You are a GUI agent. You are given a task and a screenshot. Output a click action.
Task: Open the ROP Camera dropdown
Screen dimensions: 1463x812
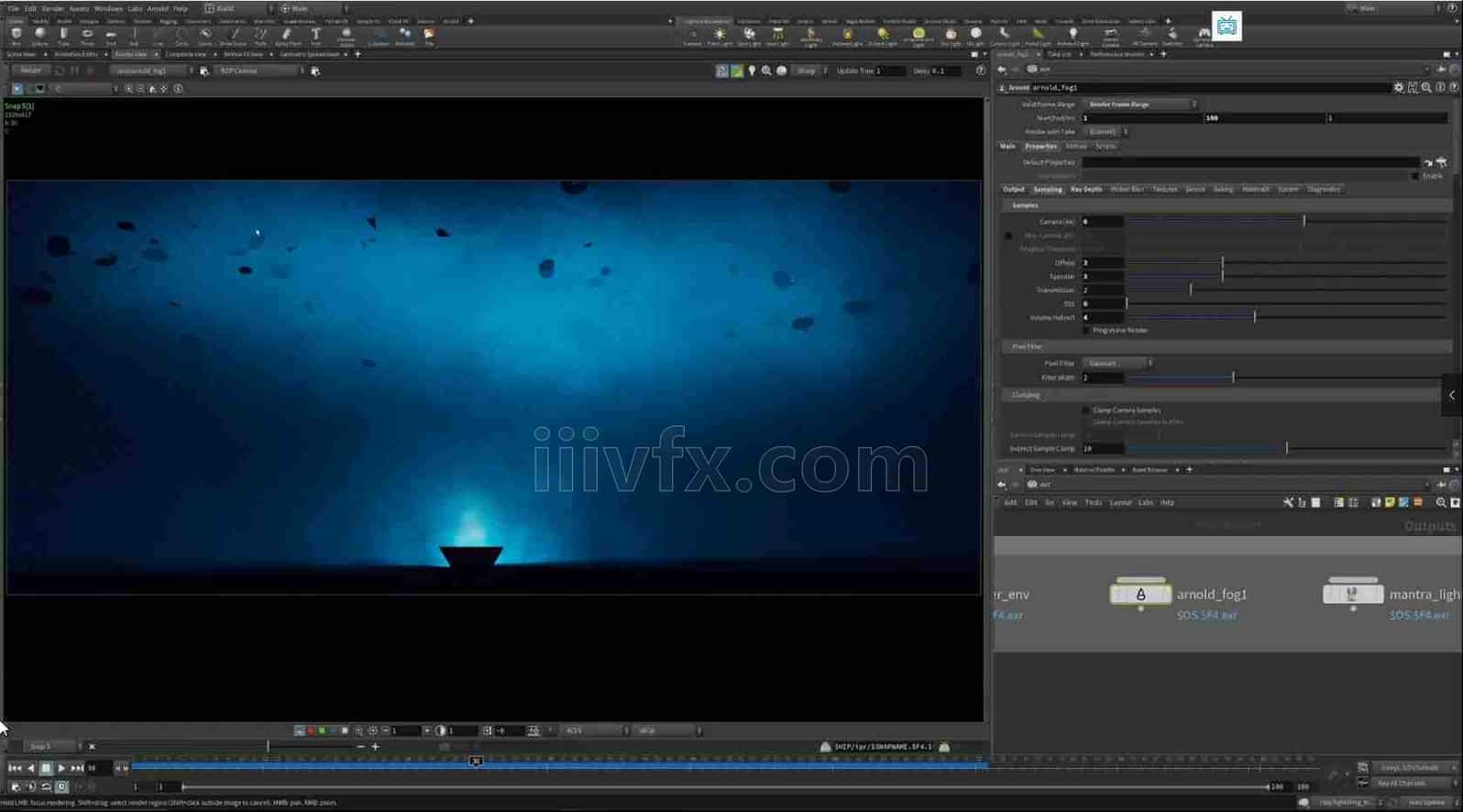pos(261,71)
